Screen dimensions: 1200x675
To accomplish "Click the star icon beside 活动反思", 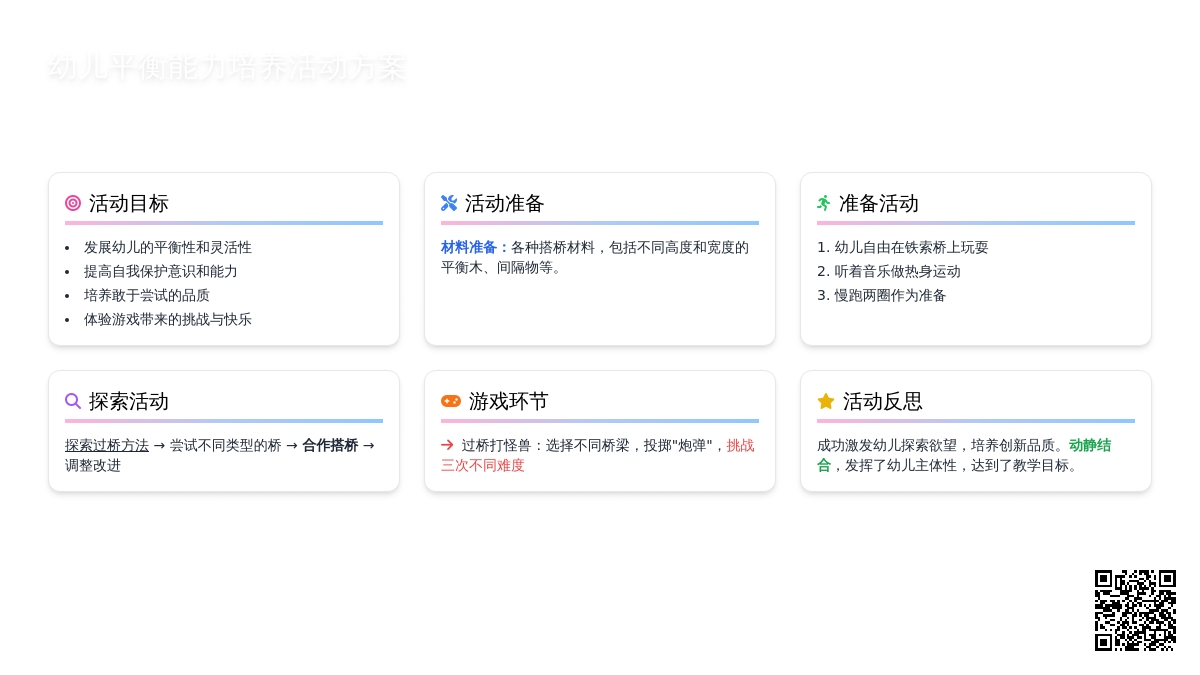I will click(826, 401).
